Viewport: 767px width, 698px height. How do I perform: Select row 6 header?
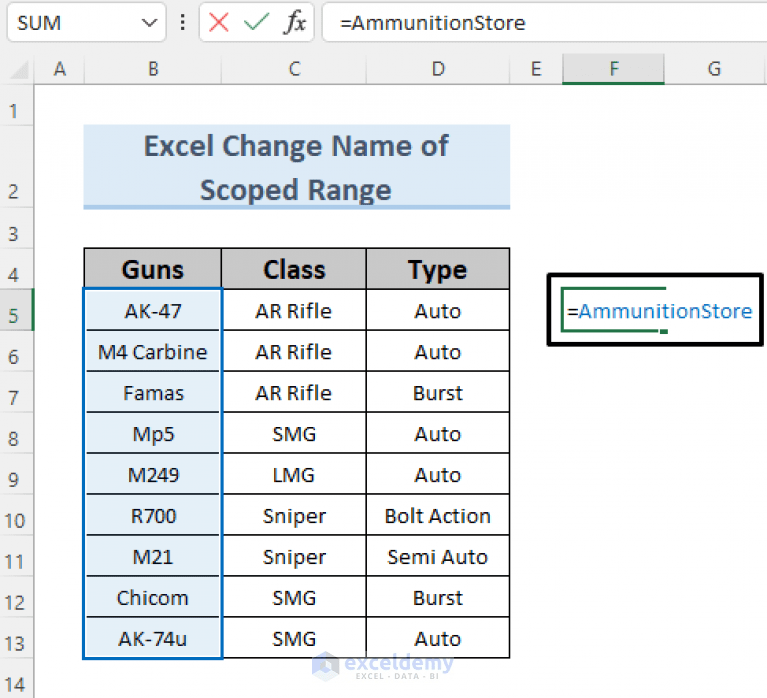click(16, 351)
